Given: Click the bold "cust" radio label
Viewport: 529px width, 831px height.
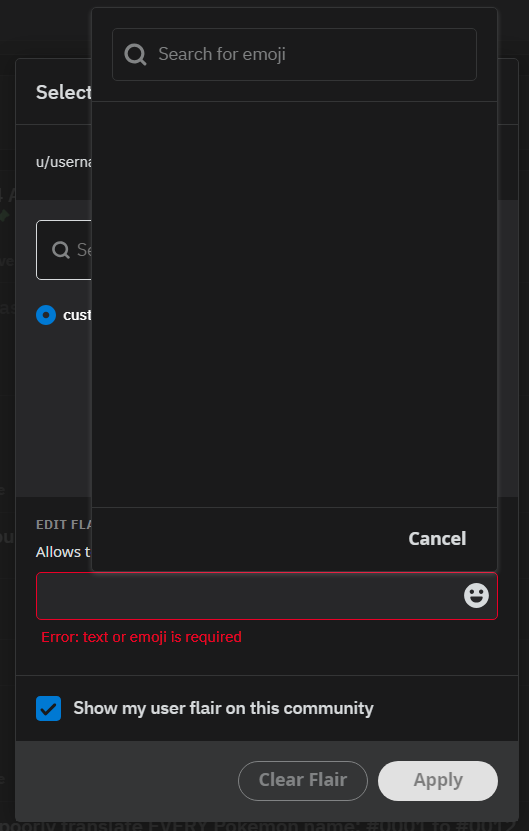Looking at the screenshot, I should tap(77, 315).
